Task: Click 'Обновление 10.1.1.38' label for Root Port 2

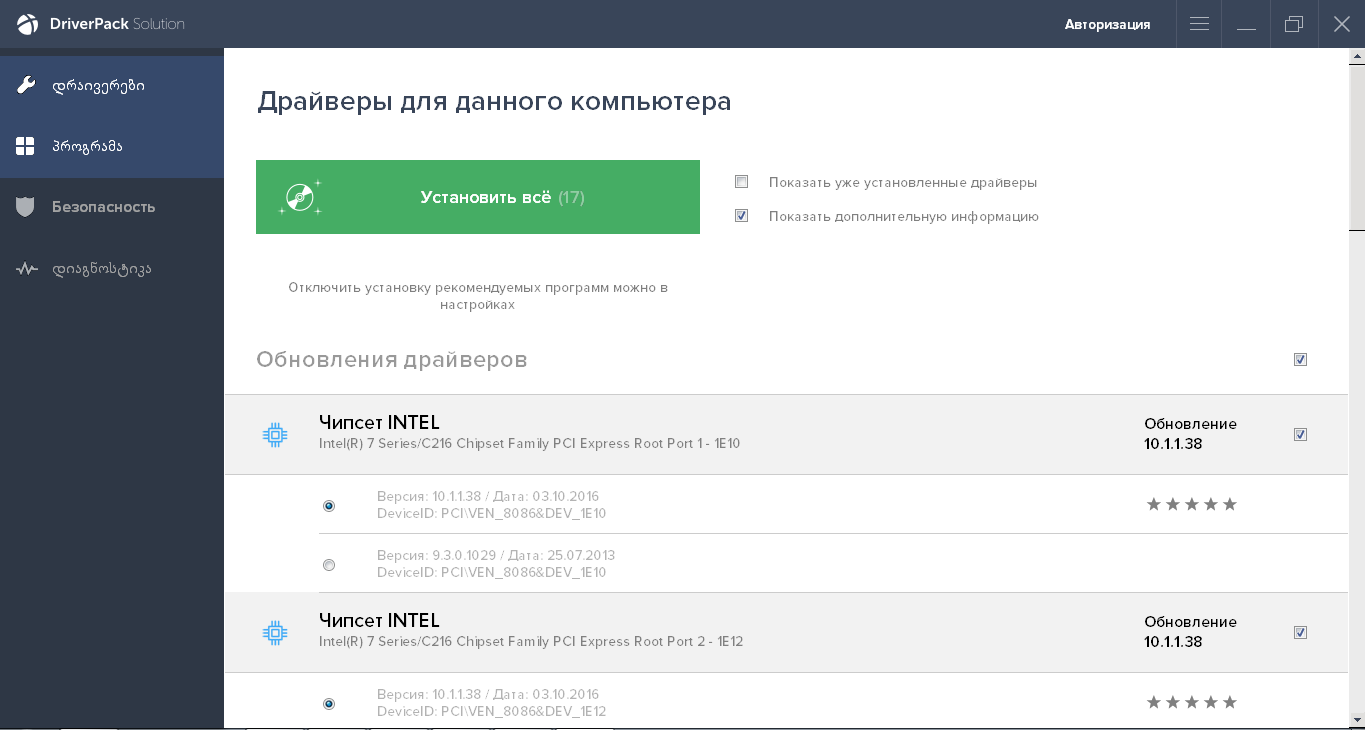Action: pos(1190,632)
